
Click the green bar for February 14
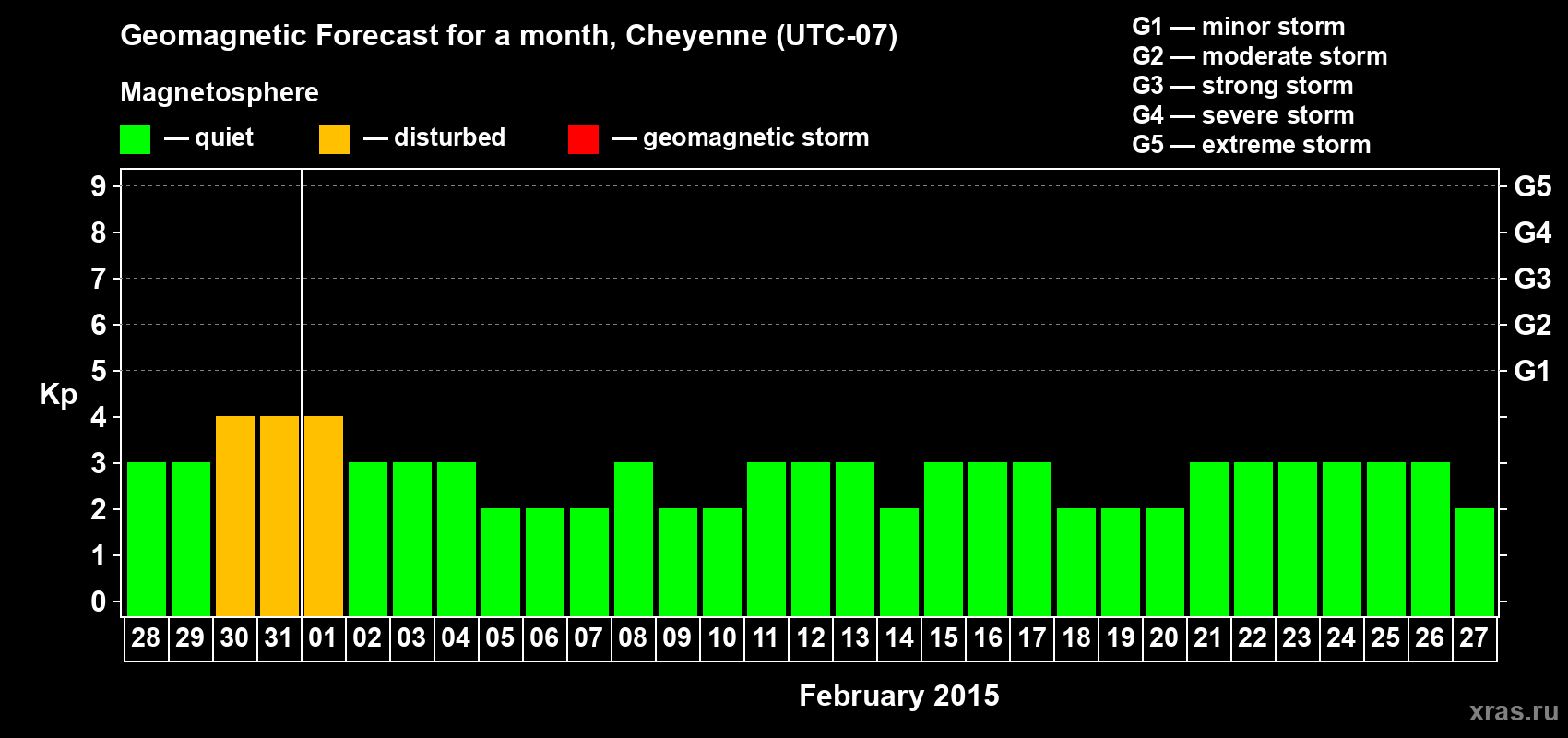coord(899,562)
